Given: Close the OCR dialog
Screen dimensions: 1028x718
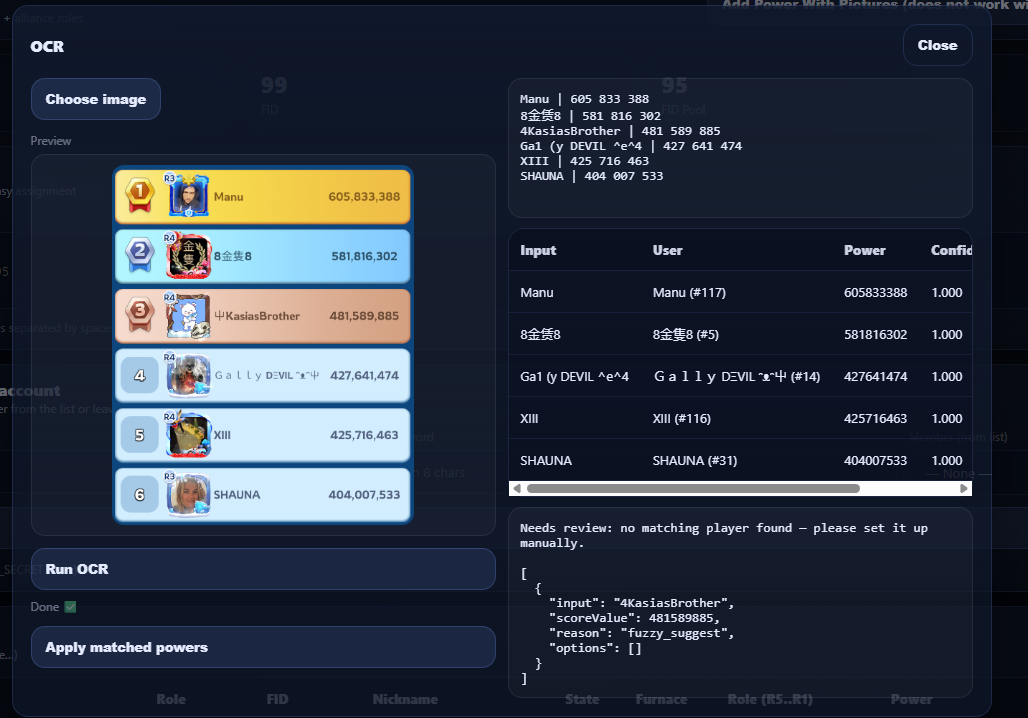Looking at the screenshot, I should click(x=937, y=45).
